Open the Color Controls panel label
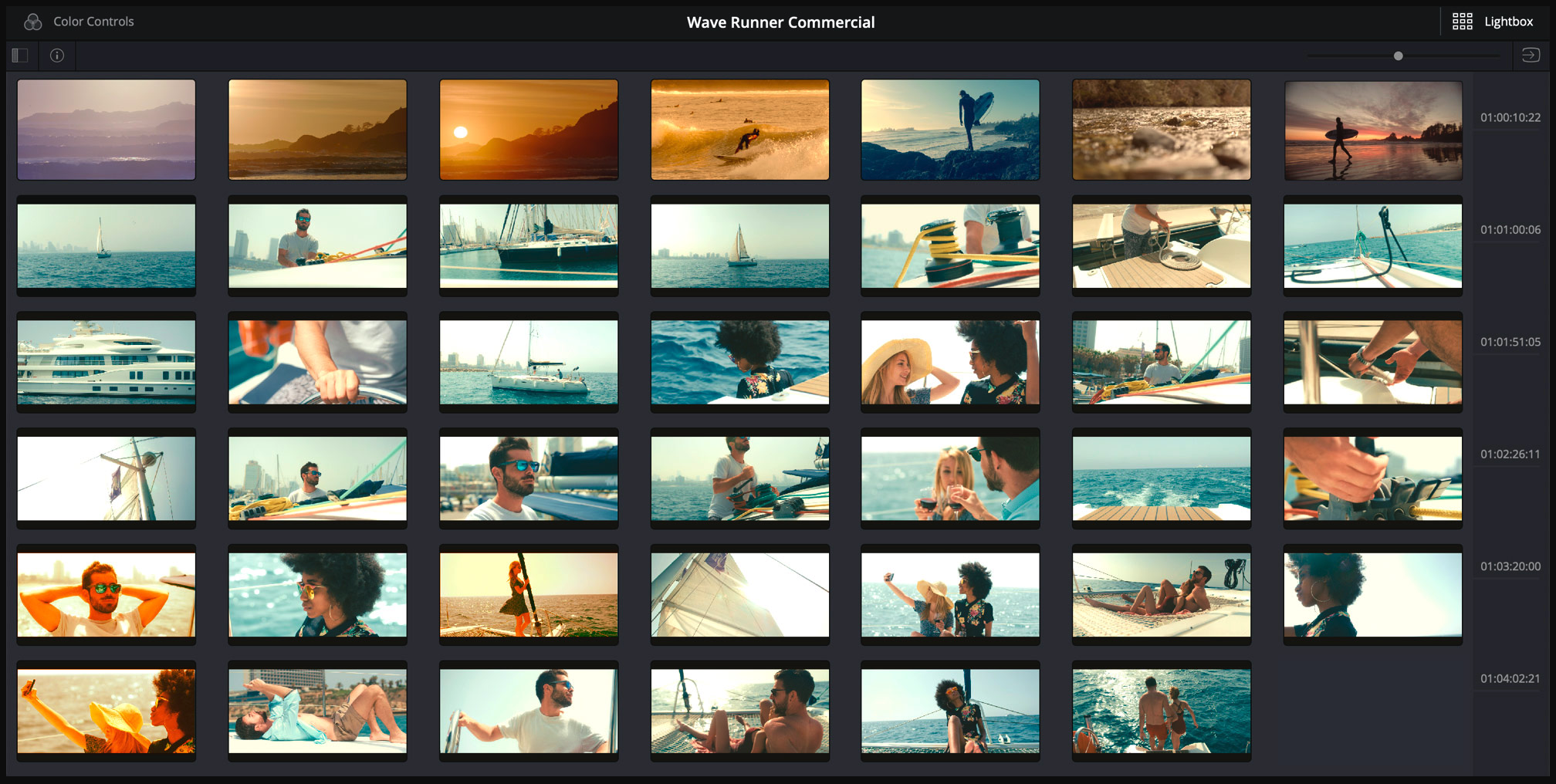 (93, 22)
